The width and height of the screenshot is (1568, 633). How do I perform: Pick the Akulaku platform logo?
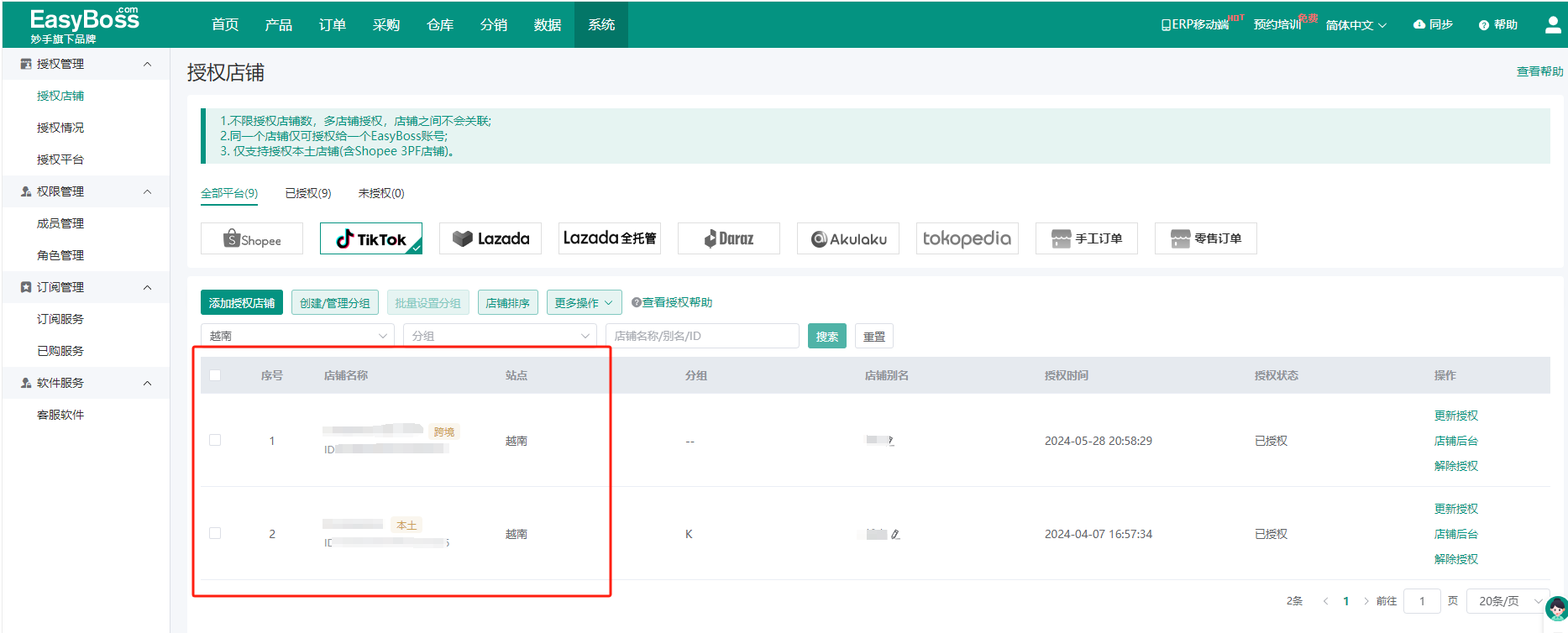848,239
